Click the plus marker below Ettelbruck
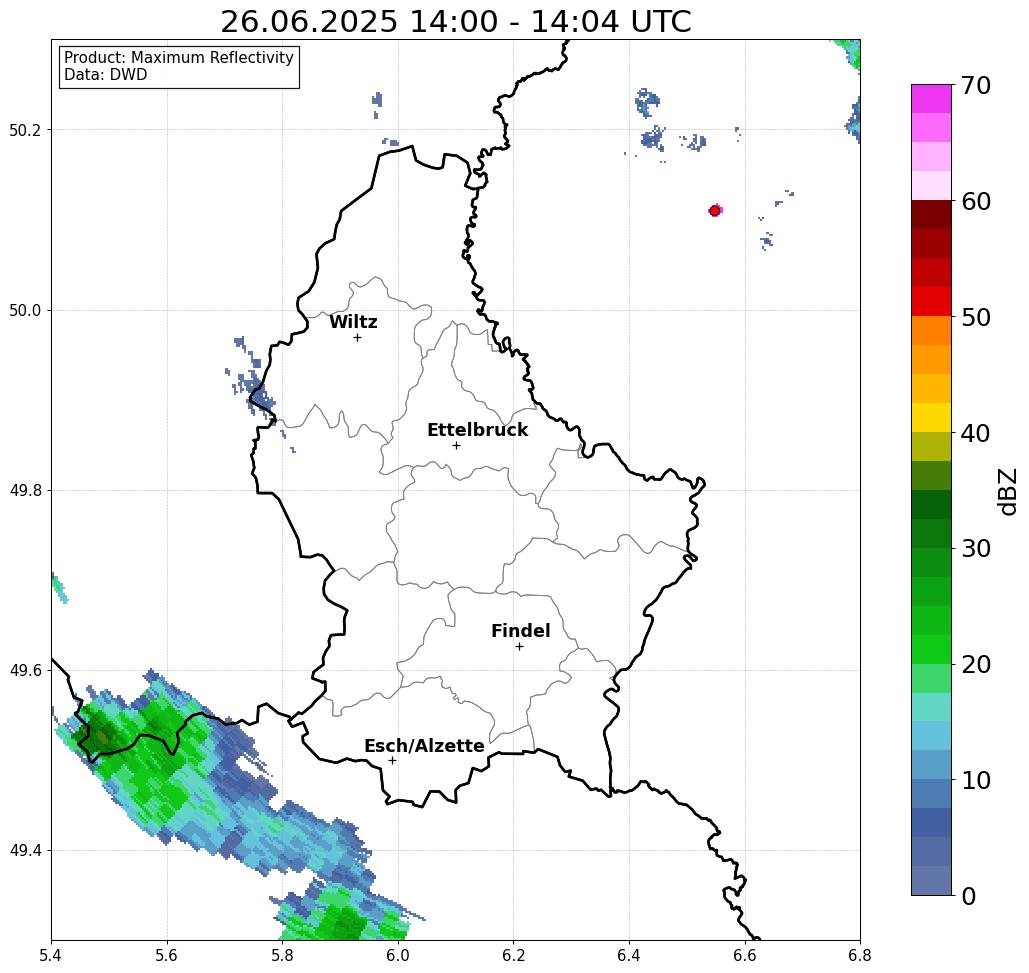 [457, 445]
